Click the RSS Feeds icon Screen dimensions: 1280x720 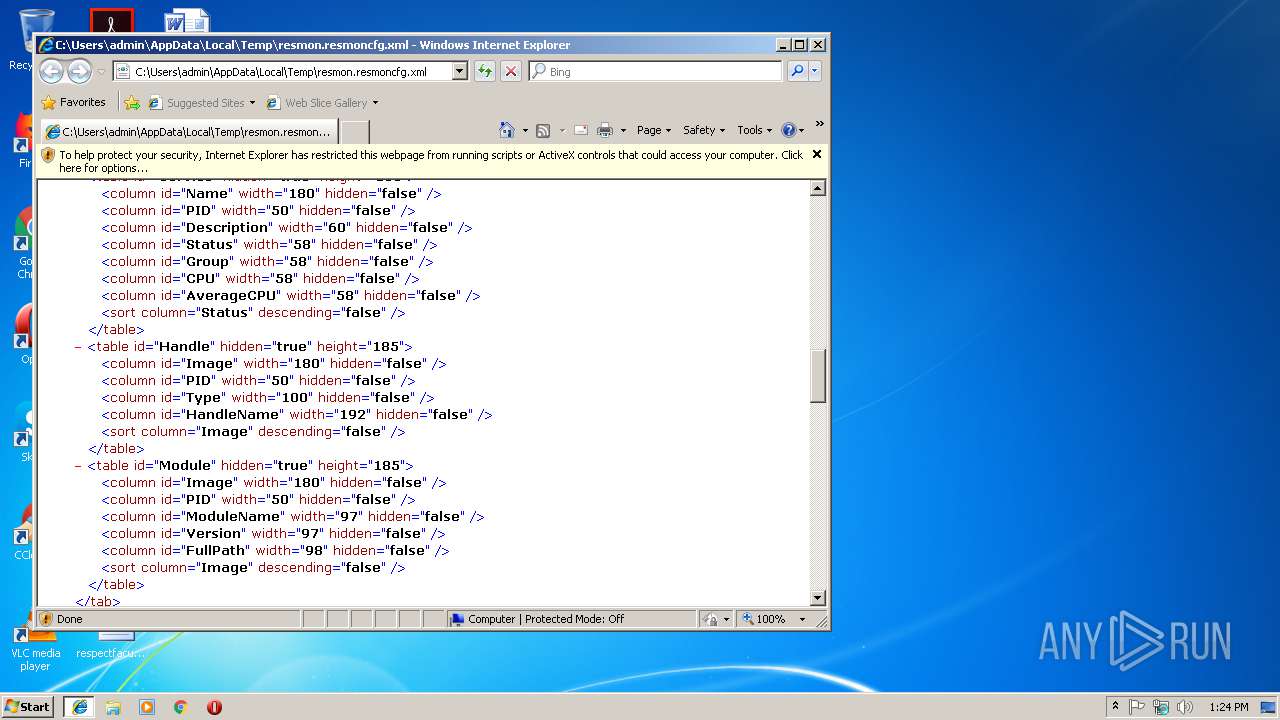[x=543, y=130]
